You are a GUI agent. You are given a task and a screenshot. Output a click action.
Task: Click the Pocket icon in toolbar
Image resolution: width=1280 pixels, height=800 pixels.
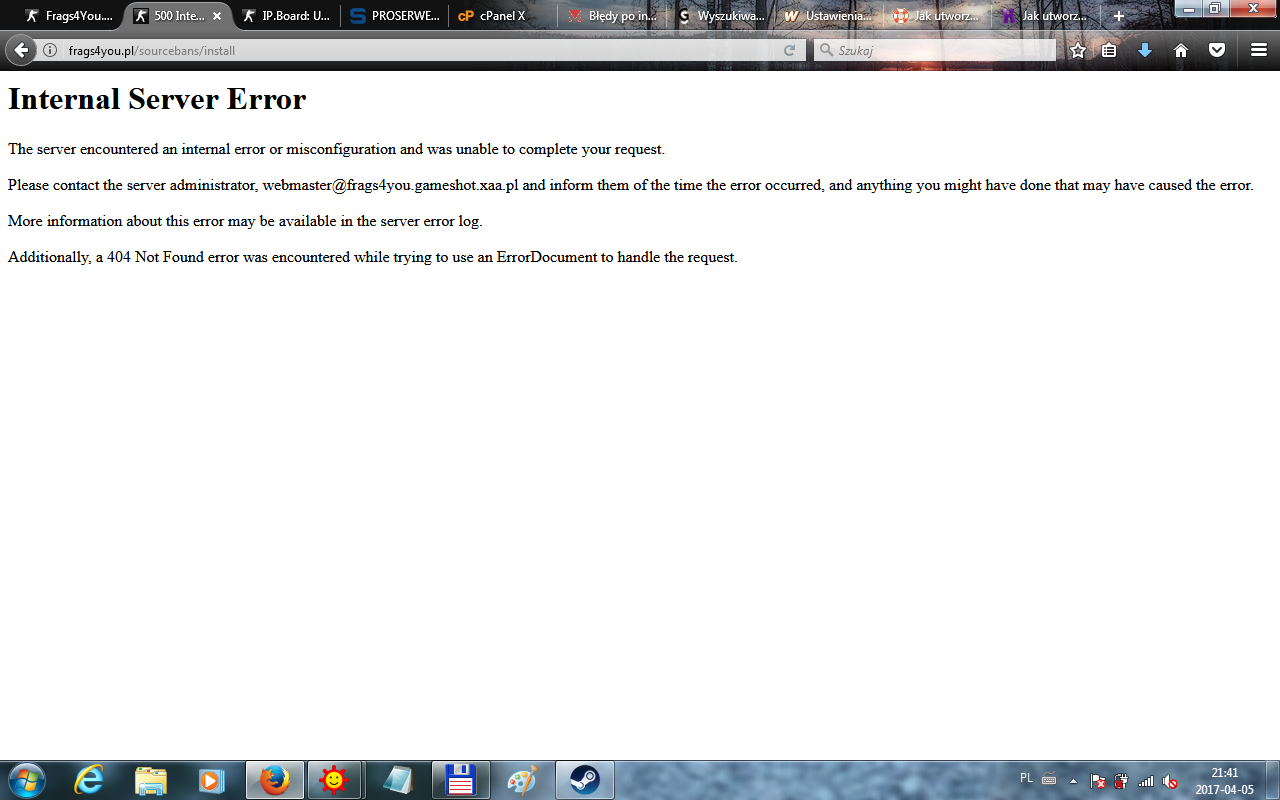(x=1217, y=50)
